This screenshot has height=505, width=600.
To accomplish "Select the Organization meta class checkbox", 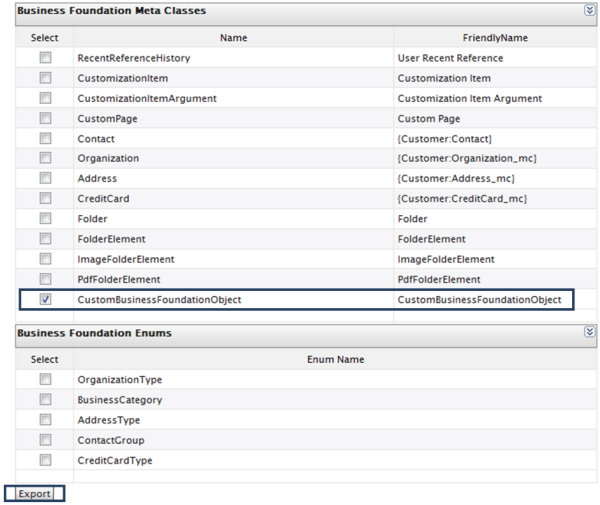I will (x=45, y=158).
